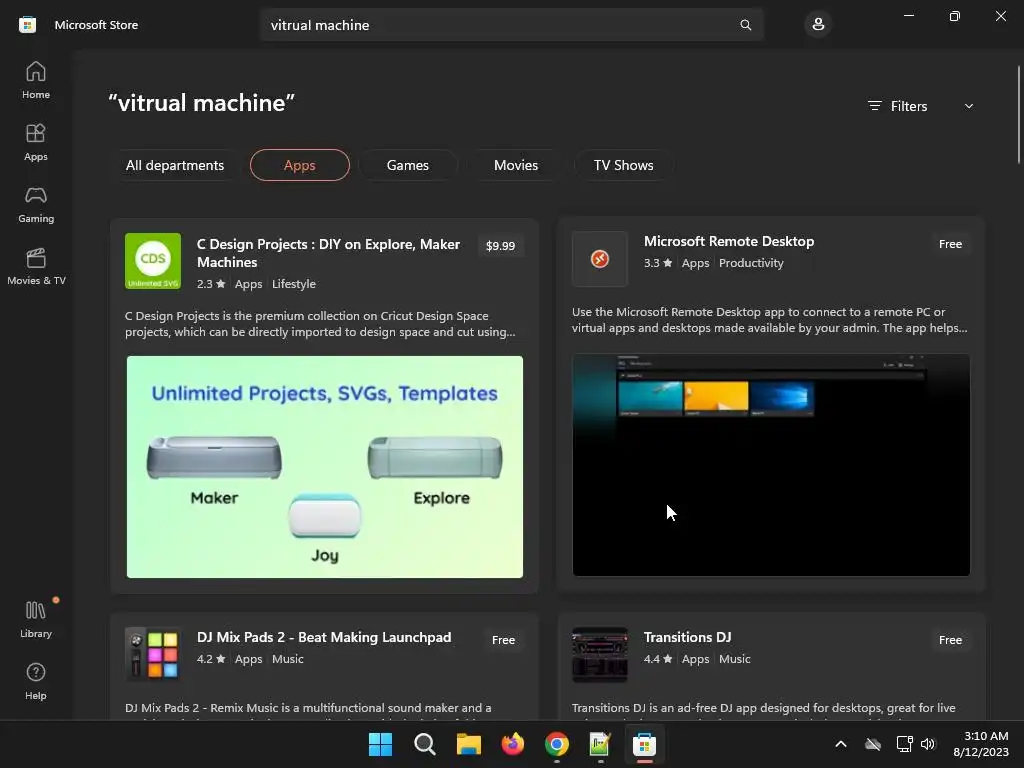Image resolution: width=1024 pixels, height=768 pixels.
Task: Click Free button for Transitions DJ
Action: pos(950,640)
